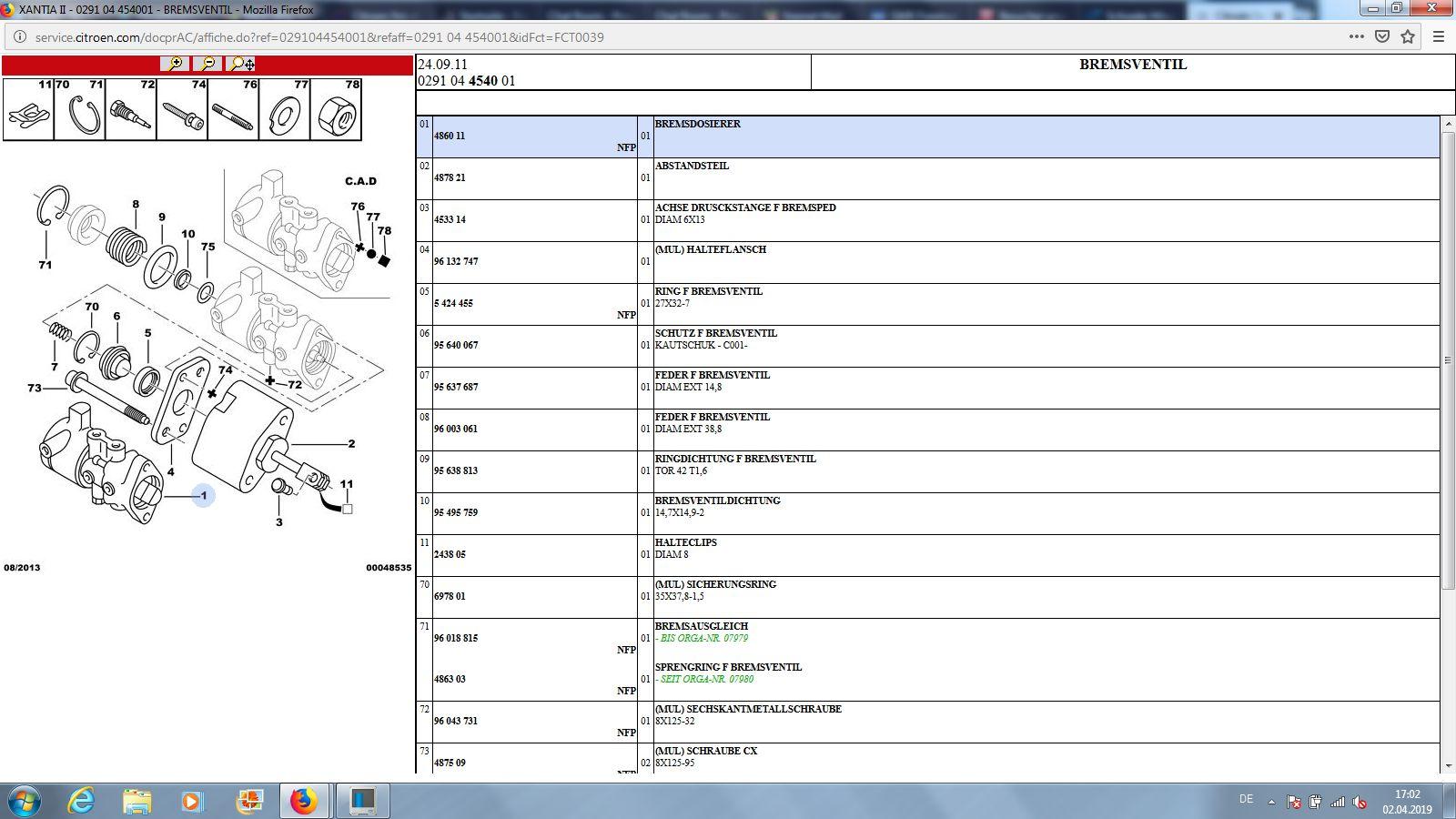Select hex nut thumbnail labeled 78

click(x=336, y=109)
